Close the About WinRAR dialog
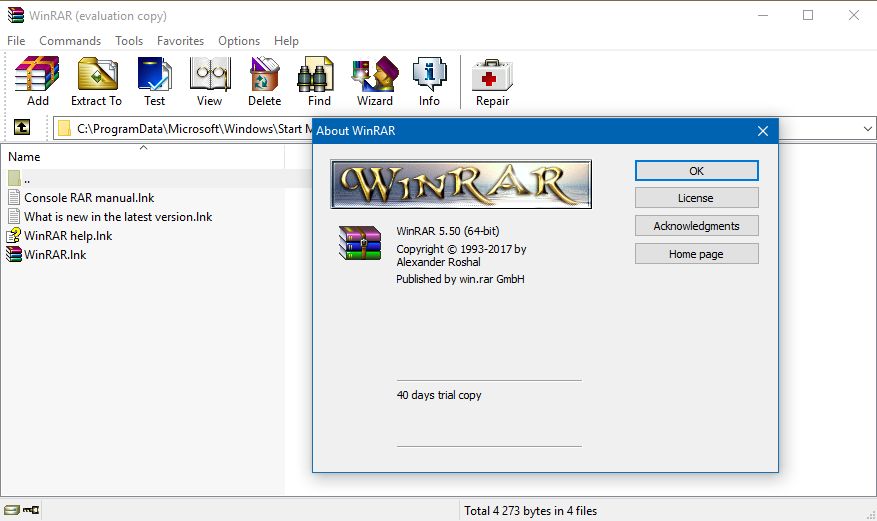Viewport: 877px width, 521px height. click(x=762, y=131)
